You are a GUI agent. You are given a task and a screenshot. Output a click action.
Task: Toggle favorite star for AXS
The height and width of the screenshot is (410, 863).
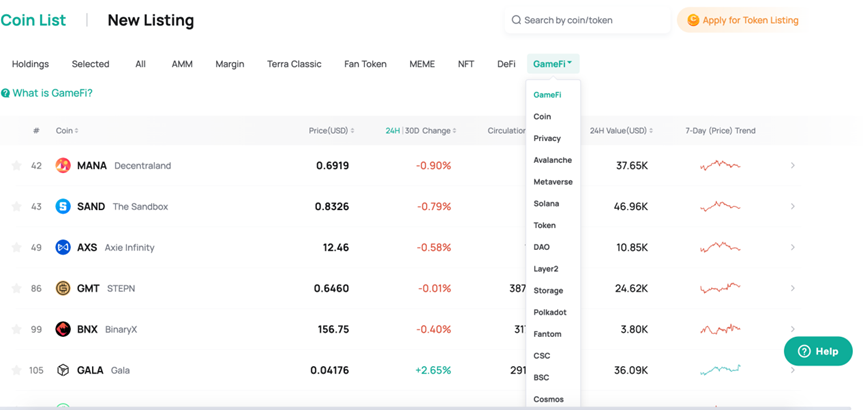pyautogui.click(x=17, y=247)
